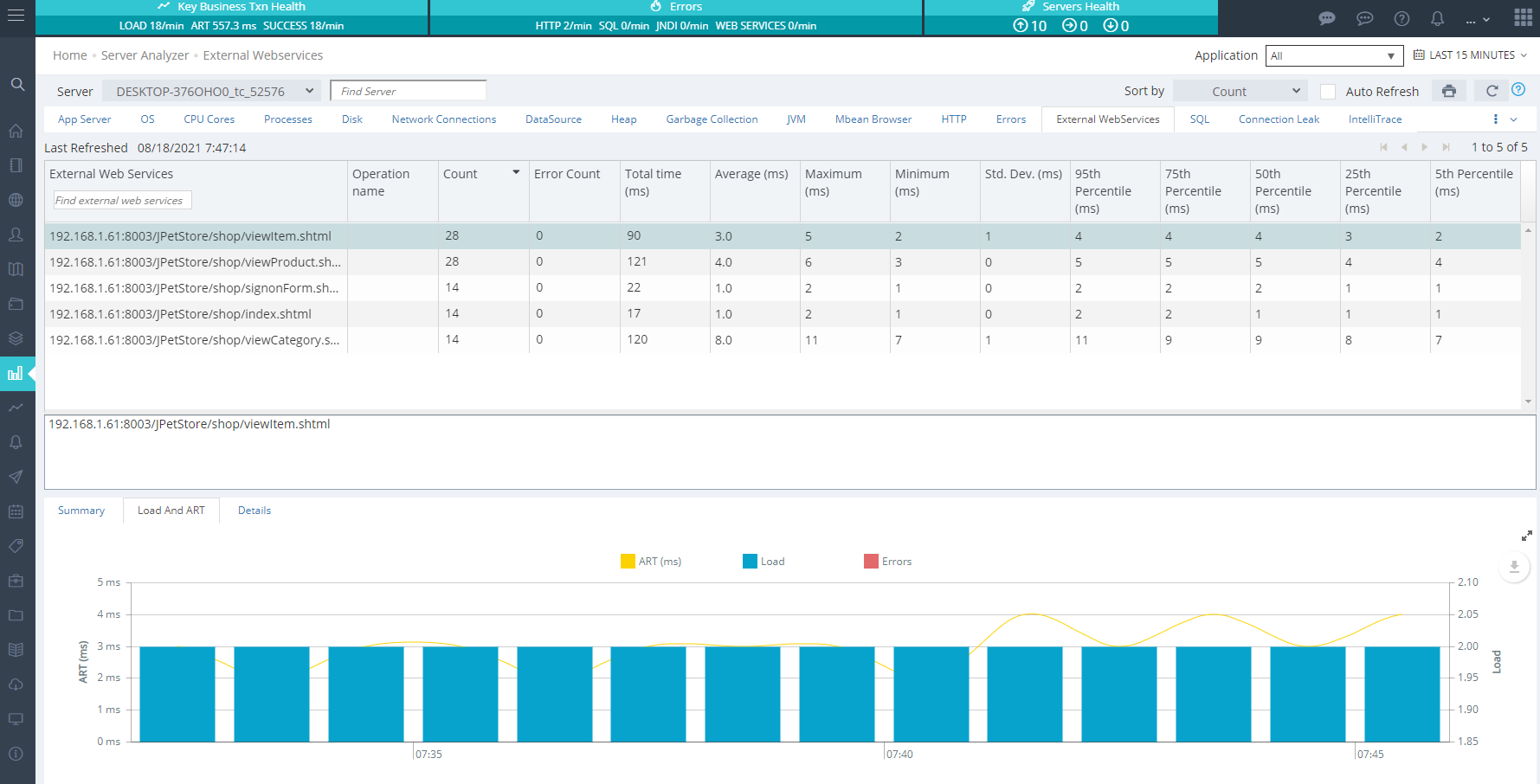This screenshot has width=1540, height=784.
Task: Open the Application All dropdown
Action: tap(1334, 55)
